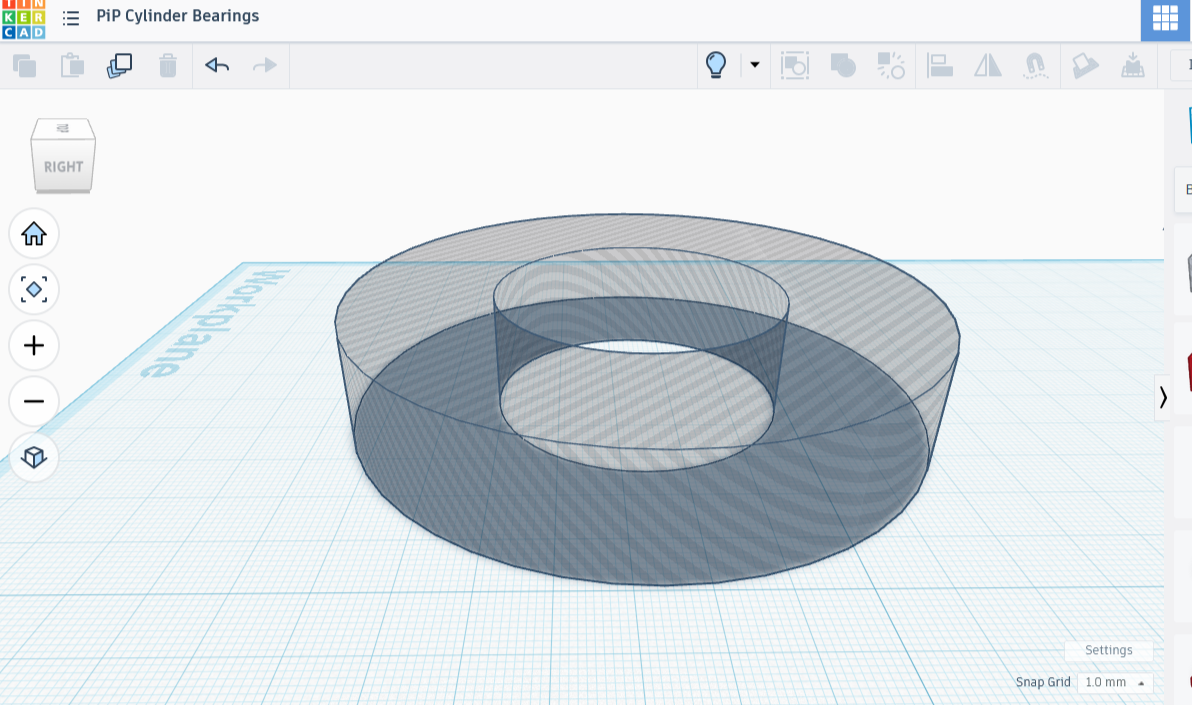Click the Align tool icon
1192x705 pixels.
coord(940,65)
